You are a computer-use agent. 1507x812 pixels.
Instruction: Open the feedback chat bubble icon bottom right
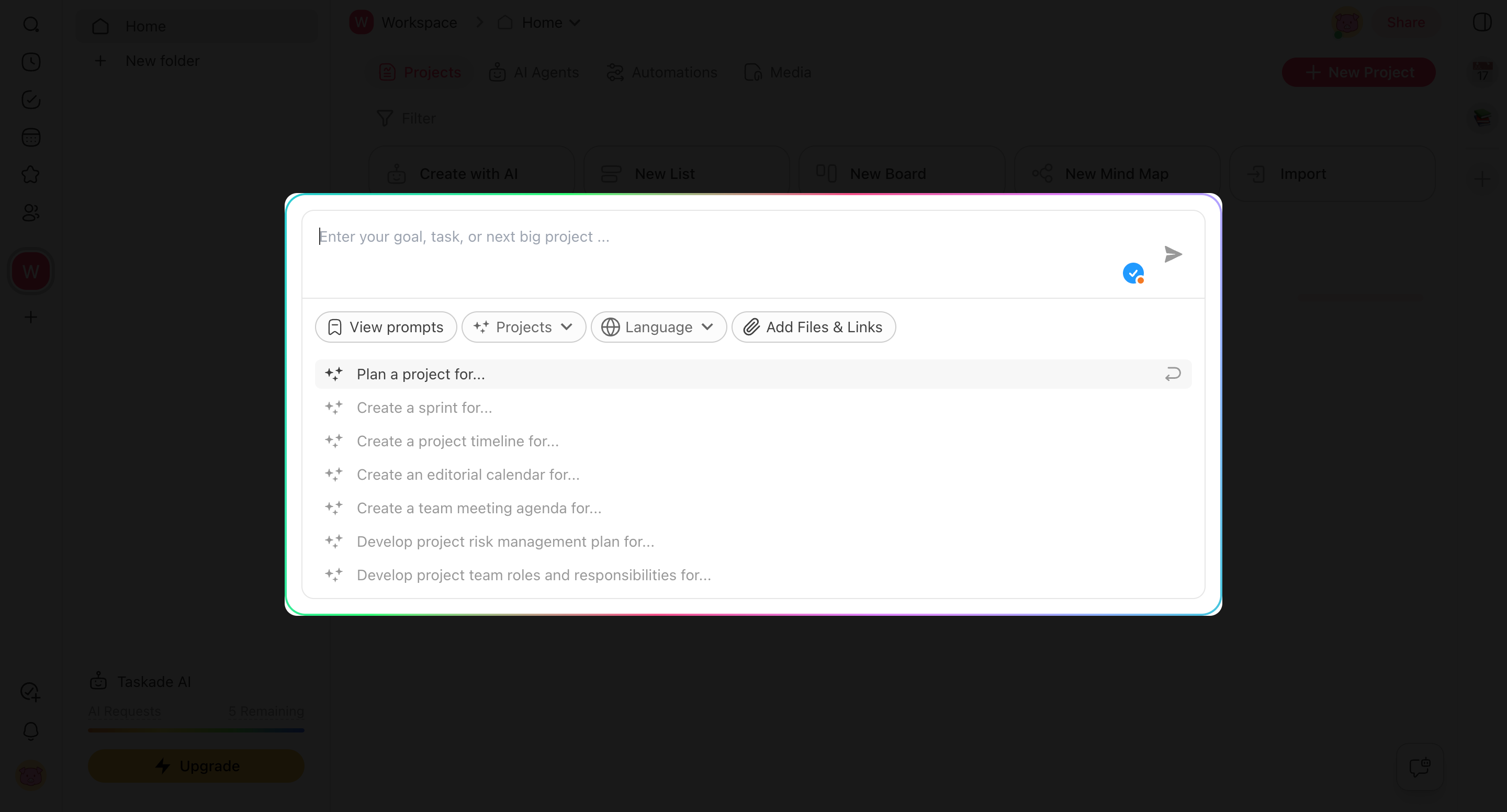1420,767
